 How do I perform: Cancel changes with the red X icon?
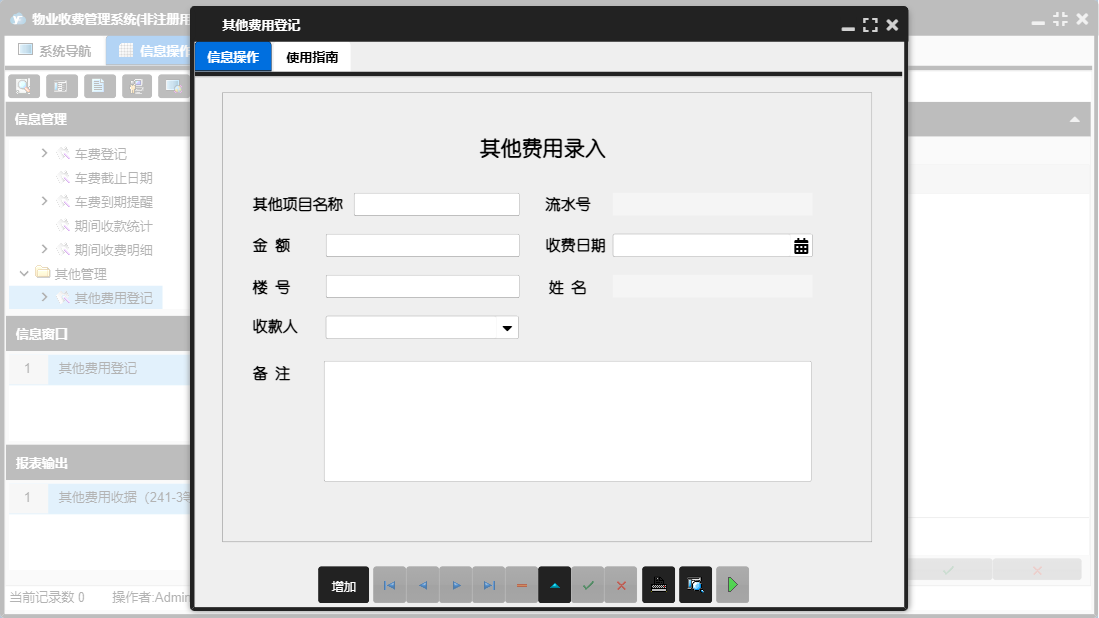point(620,585)
